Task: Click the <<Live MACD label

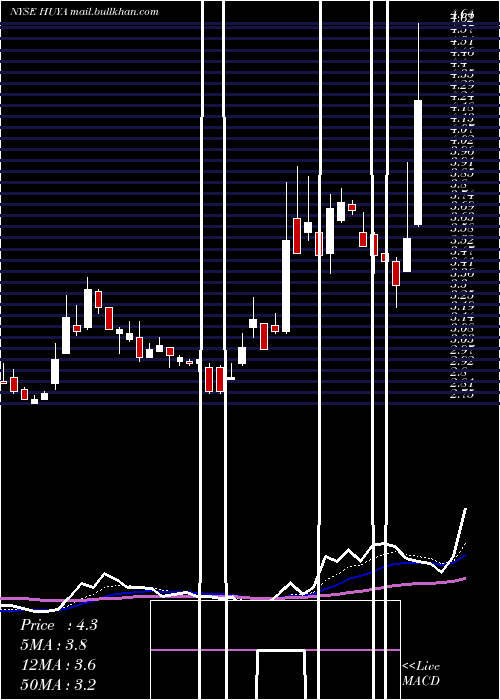Action: tap(421, 673)
